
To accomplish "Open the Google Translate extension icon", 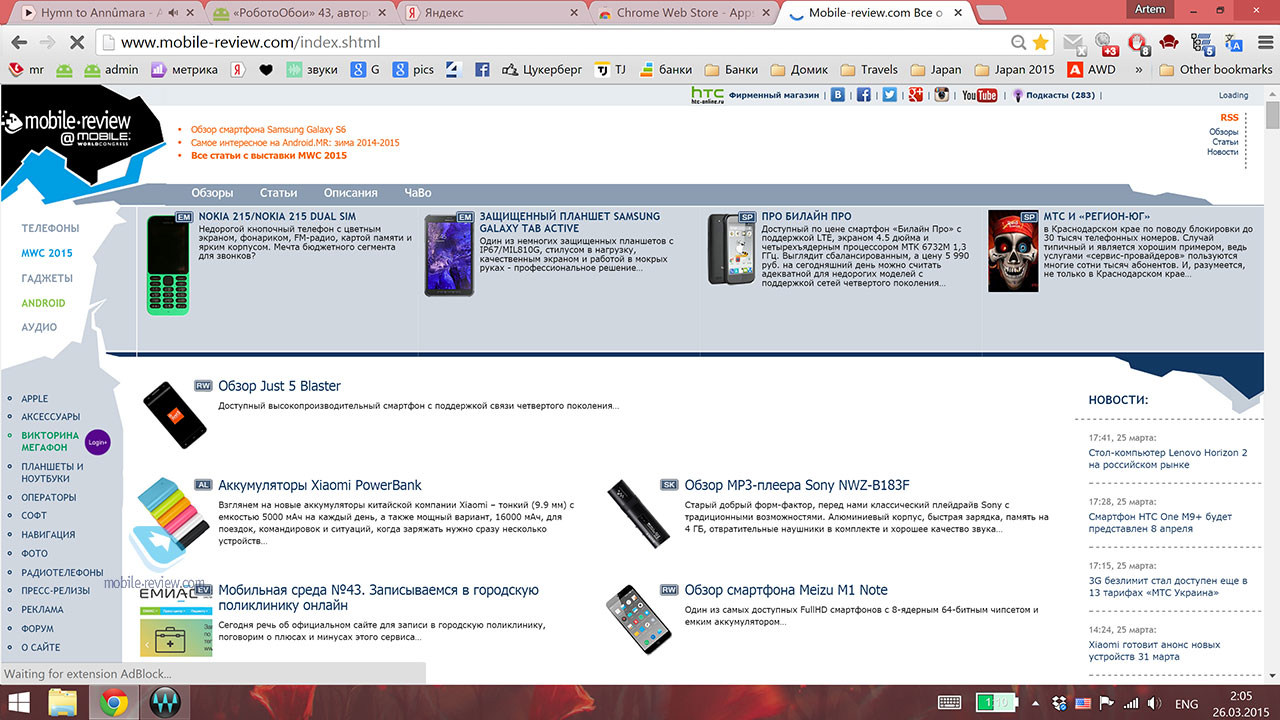I will pos(1234,43).
